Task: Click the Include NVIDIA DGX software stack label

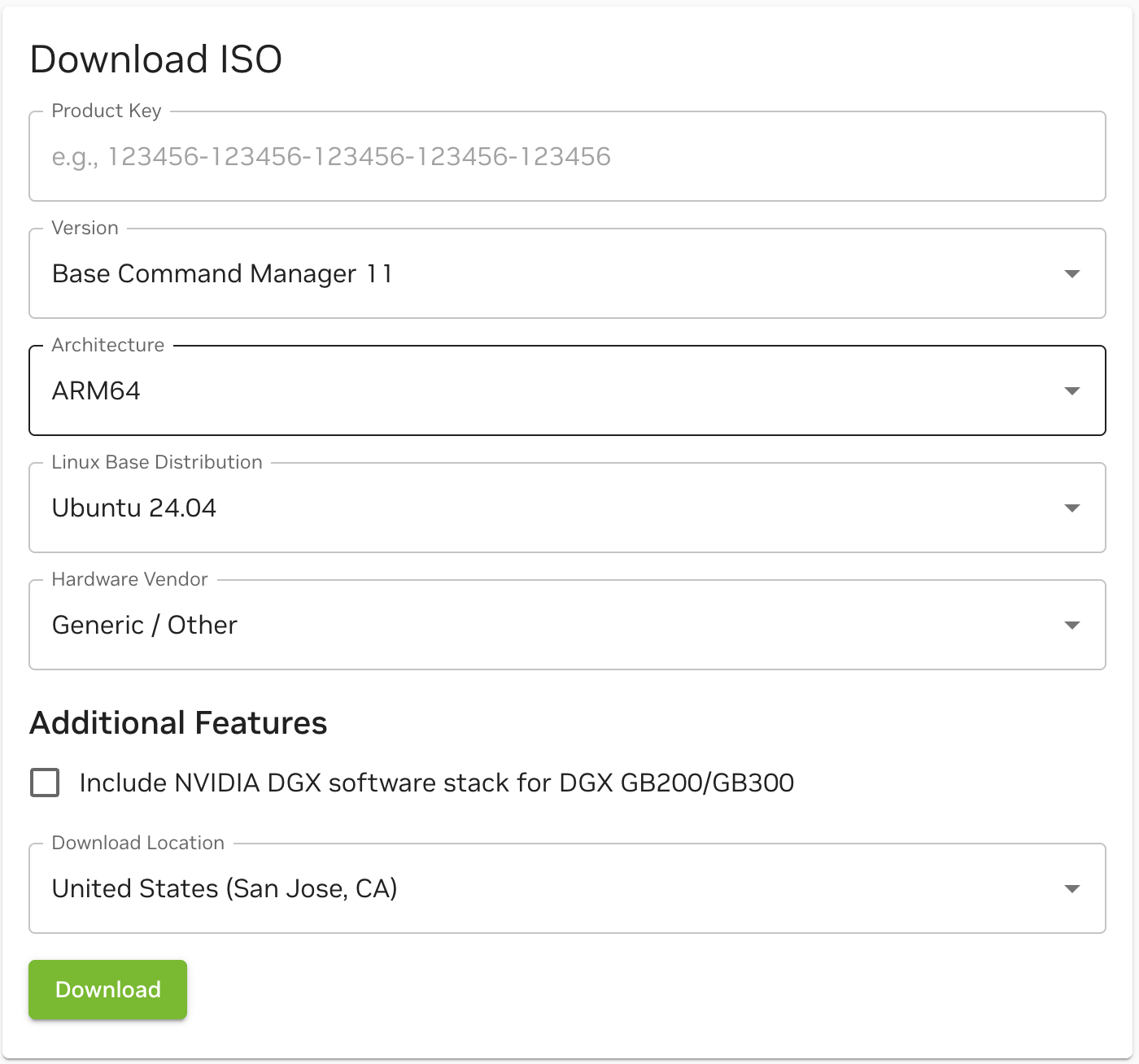Action: tap(436, 783)
